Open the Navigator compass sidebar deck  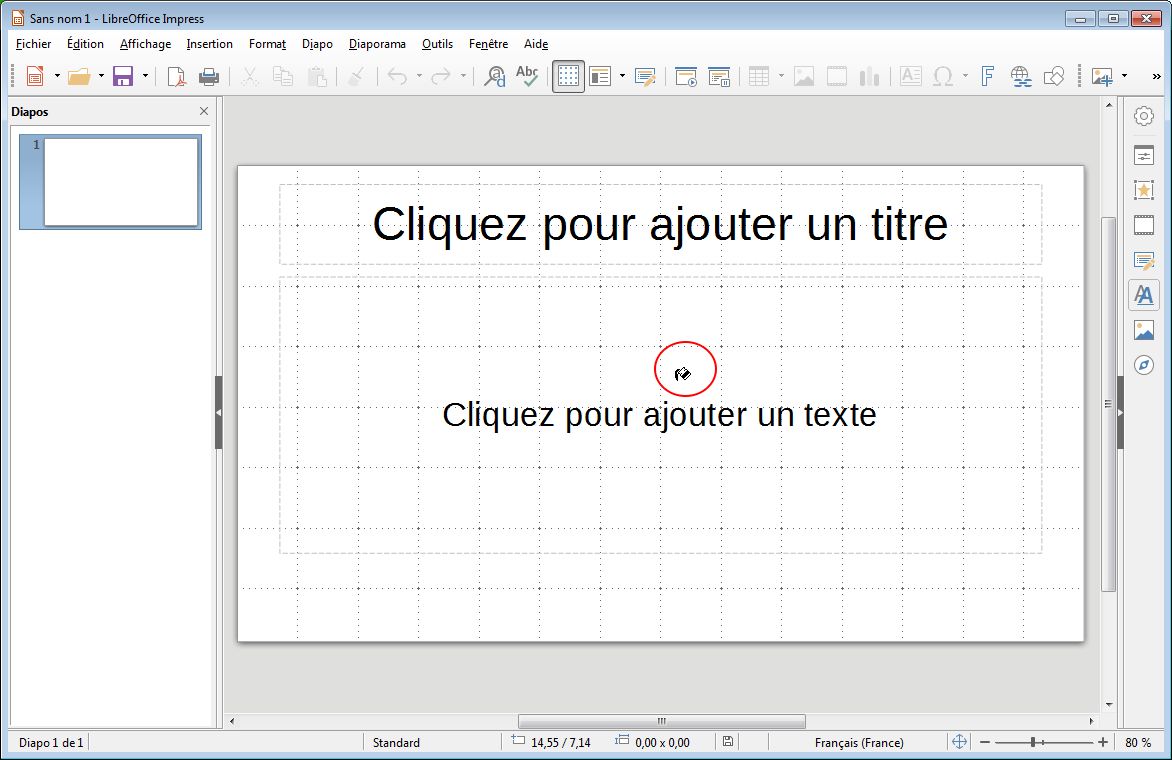pyautogui.click(x=1144, y=365)
